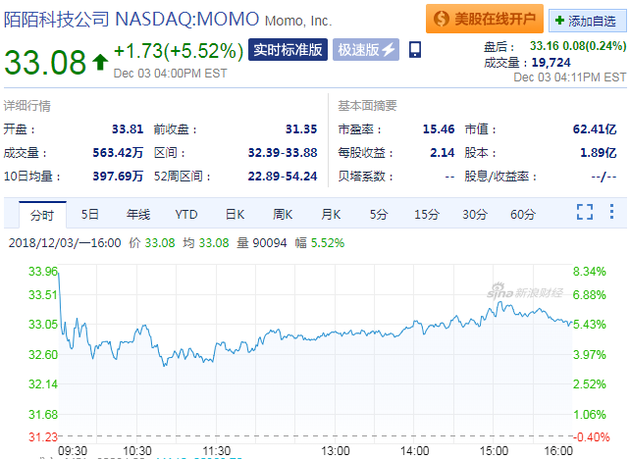The height and width of the screenshot is (459, 630).
Task: Click the 33.96 price axis label
Action: [x=43, y=271]
